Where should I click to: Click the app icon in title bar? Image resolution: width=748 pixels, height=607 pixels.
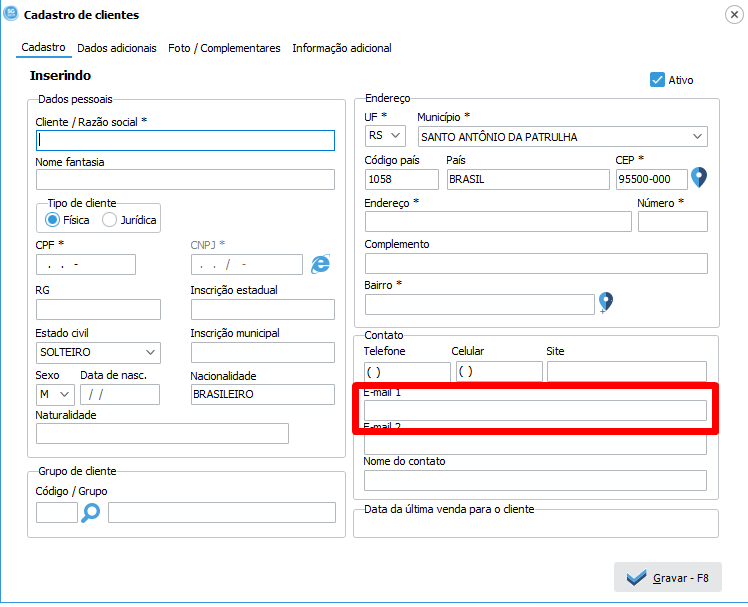coord(11,14)
